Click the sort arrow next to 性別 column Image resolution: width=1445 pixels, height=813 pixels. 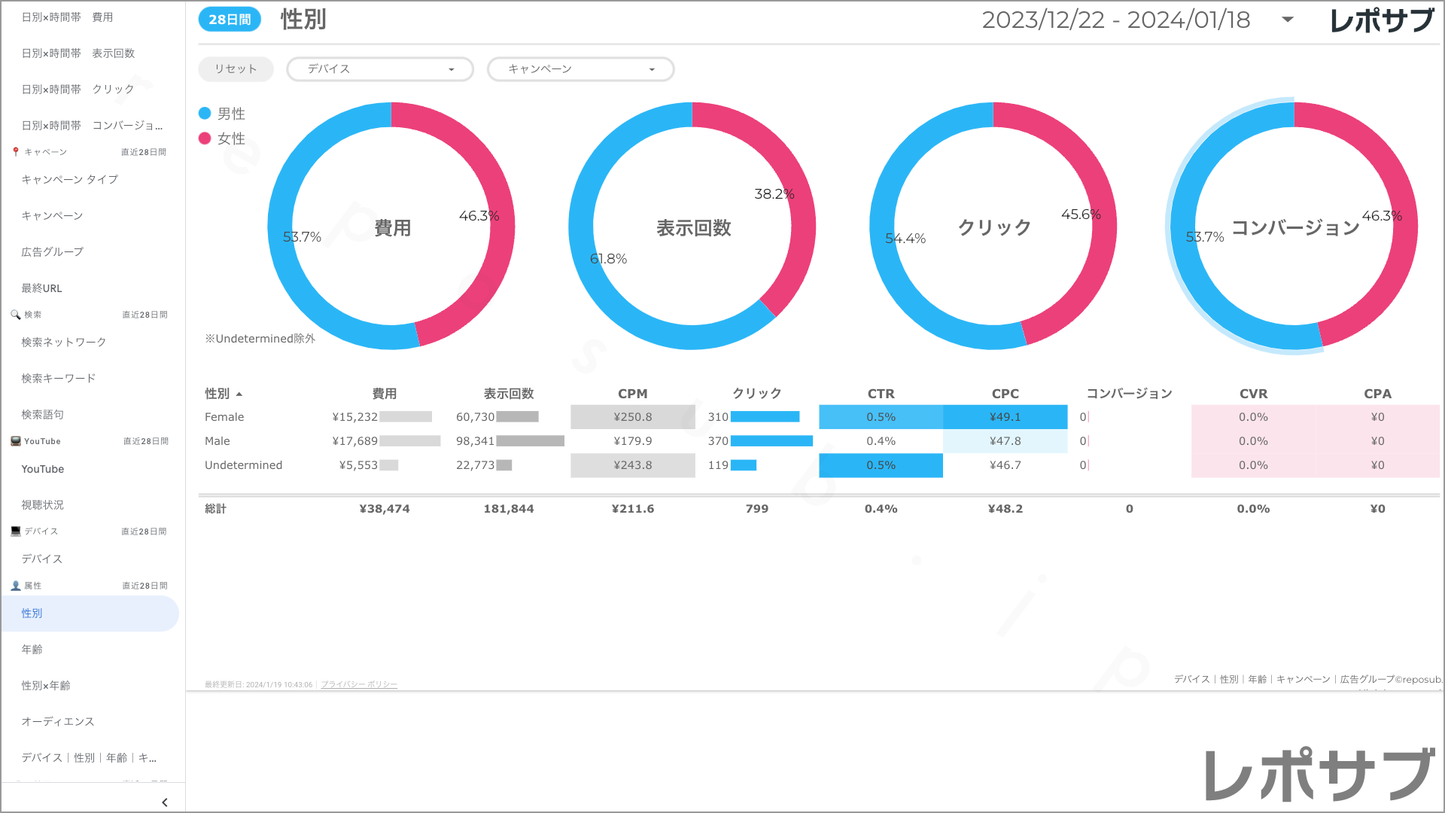pos(239,394)
